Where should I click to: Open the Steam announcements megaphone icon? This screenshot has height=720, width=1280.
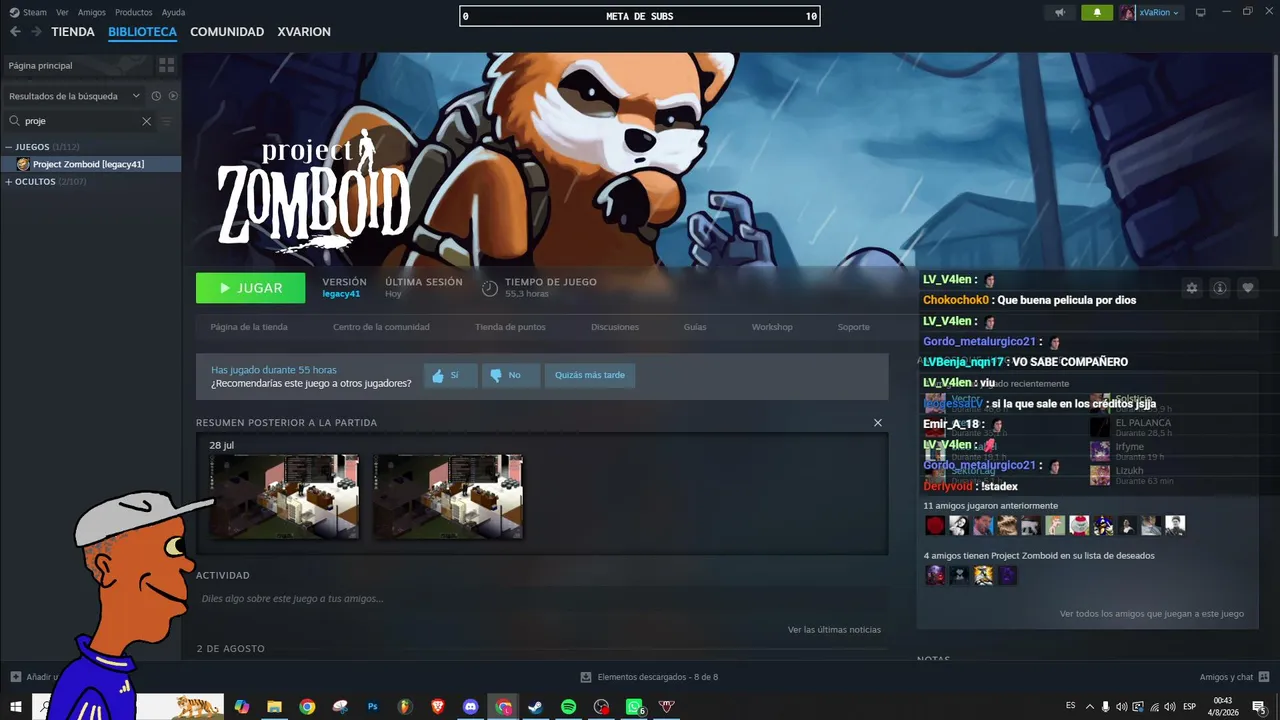(x=1060, y=13)
